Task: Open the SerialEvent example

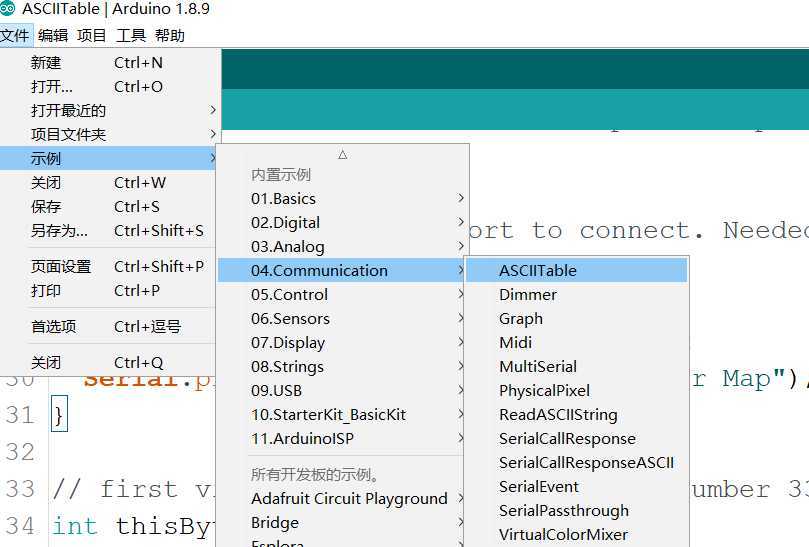Action: point(577,487)
